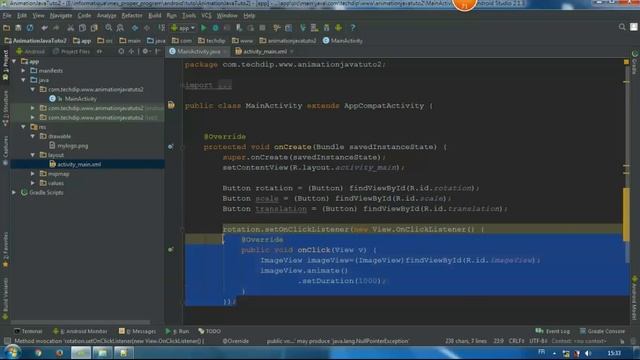This screenshot has height=360, width=640.
Task: Select the MainActivity.java editor tab
Action: [198, 51]
